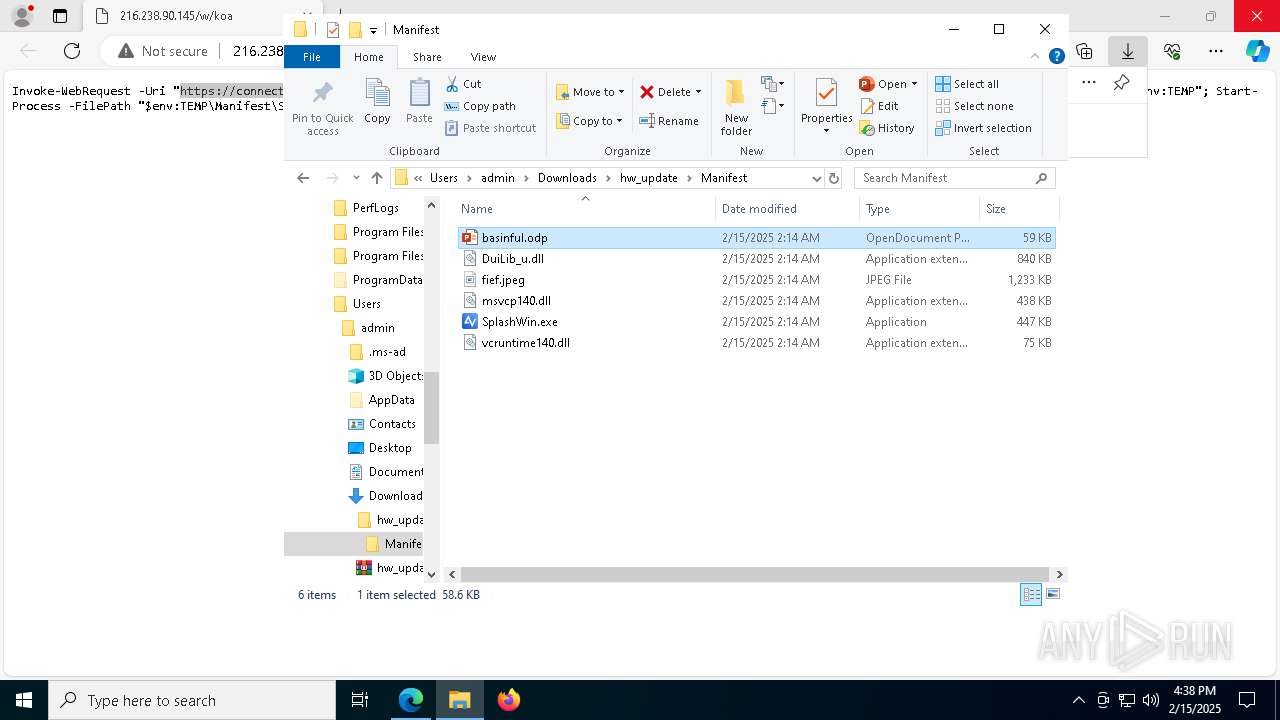Open recent locations dropdown
1280x720 pixels.
coord(355,178)
